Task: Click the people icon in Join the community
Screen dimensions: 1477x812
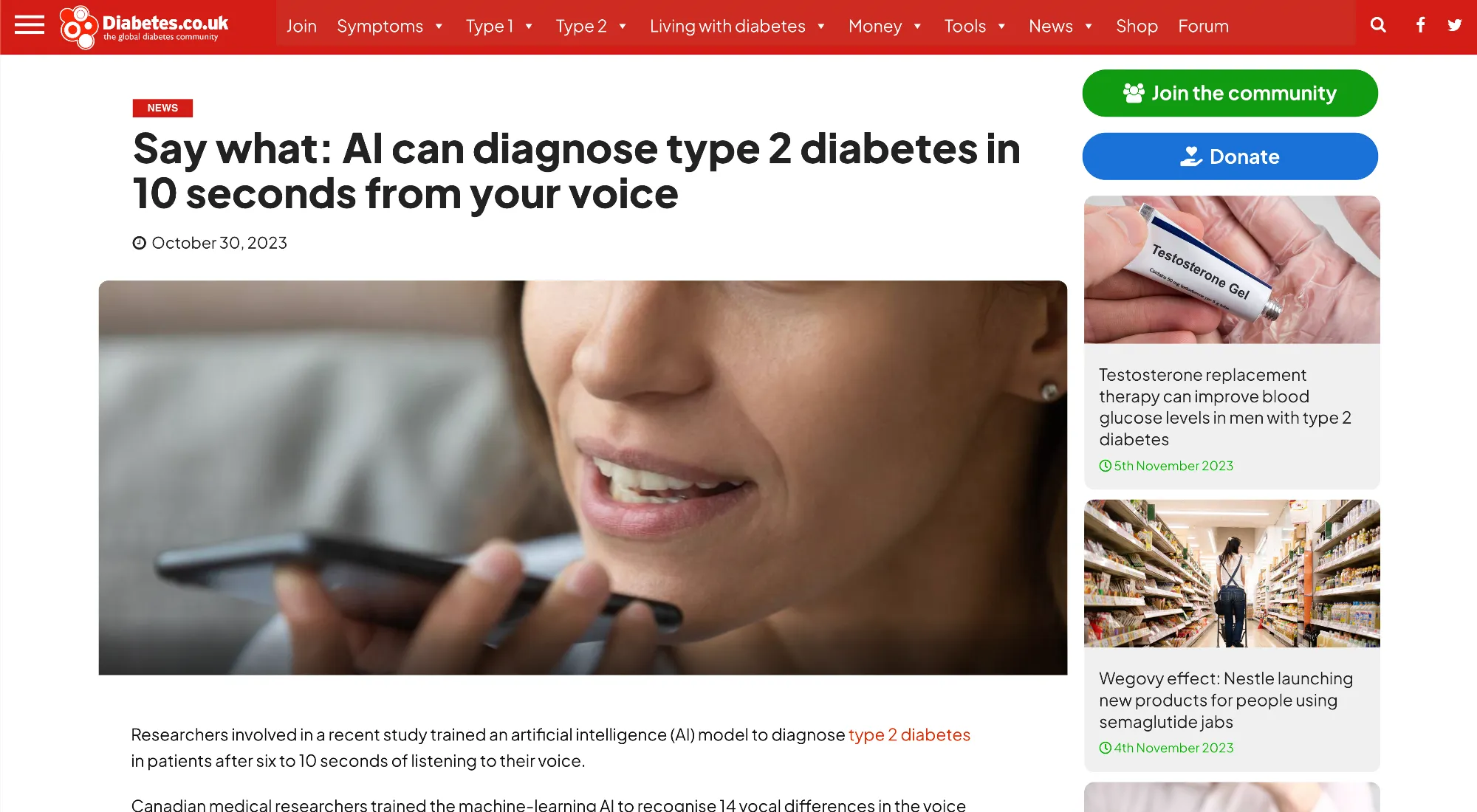Action: [x=1134, y=93]
